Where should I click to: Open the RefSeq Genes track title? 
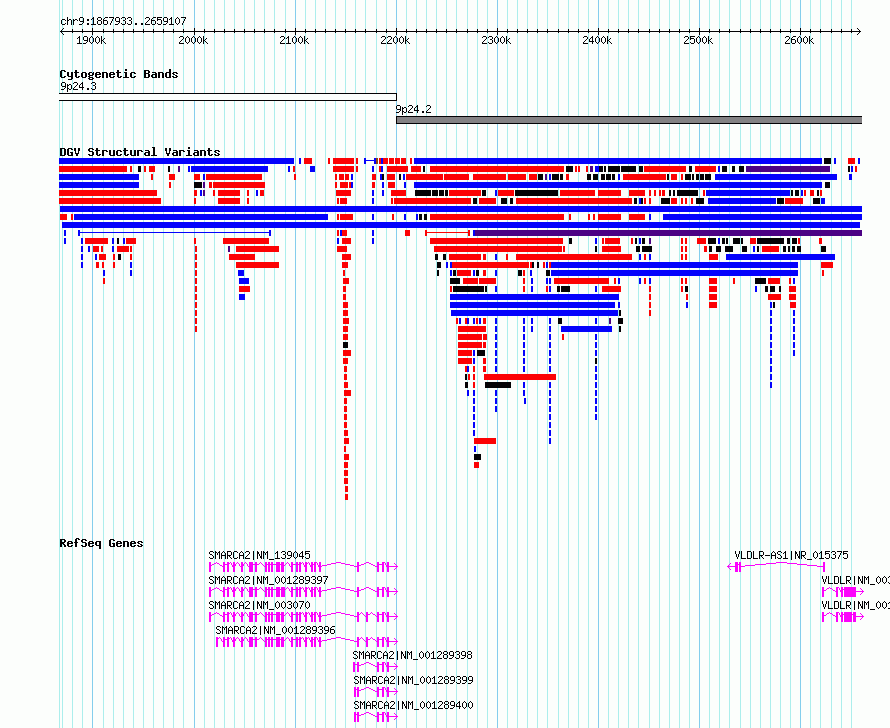click(x=101, y=543)
